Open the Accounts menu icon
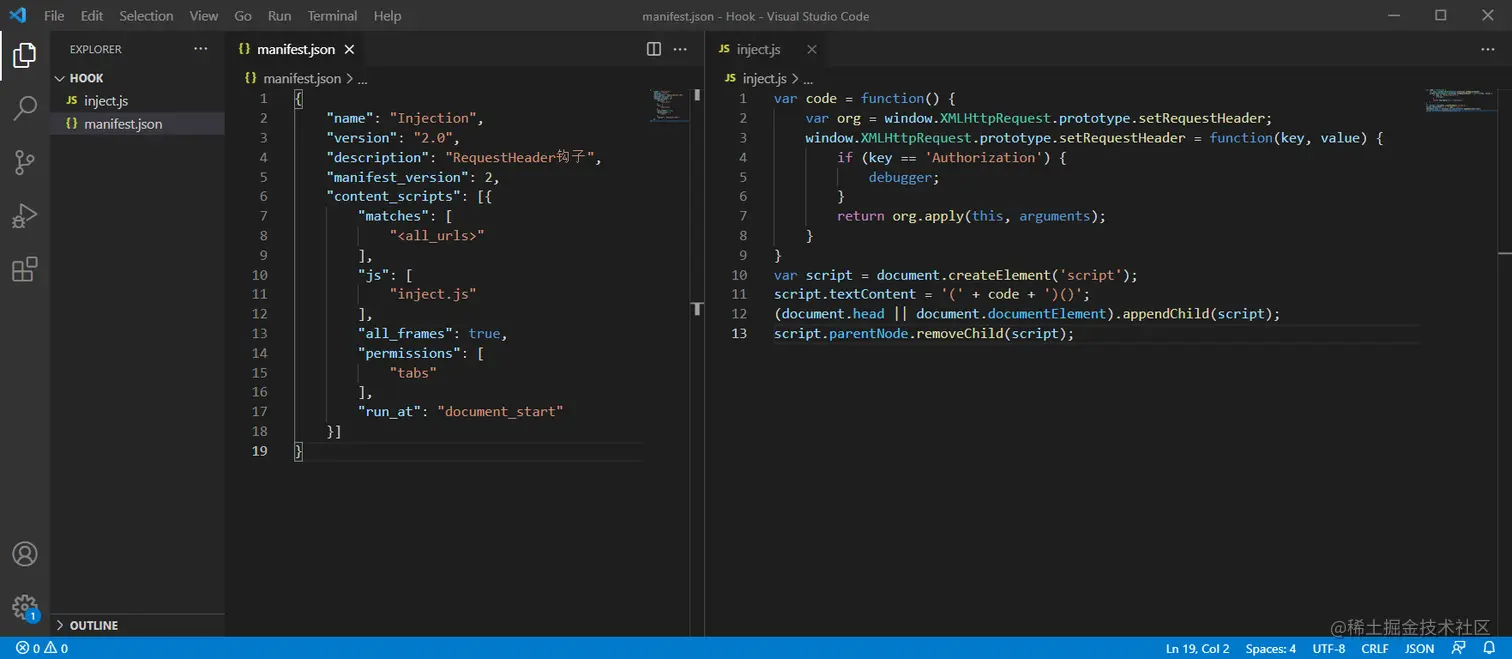 point(25,554)
